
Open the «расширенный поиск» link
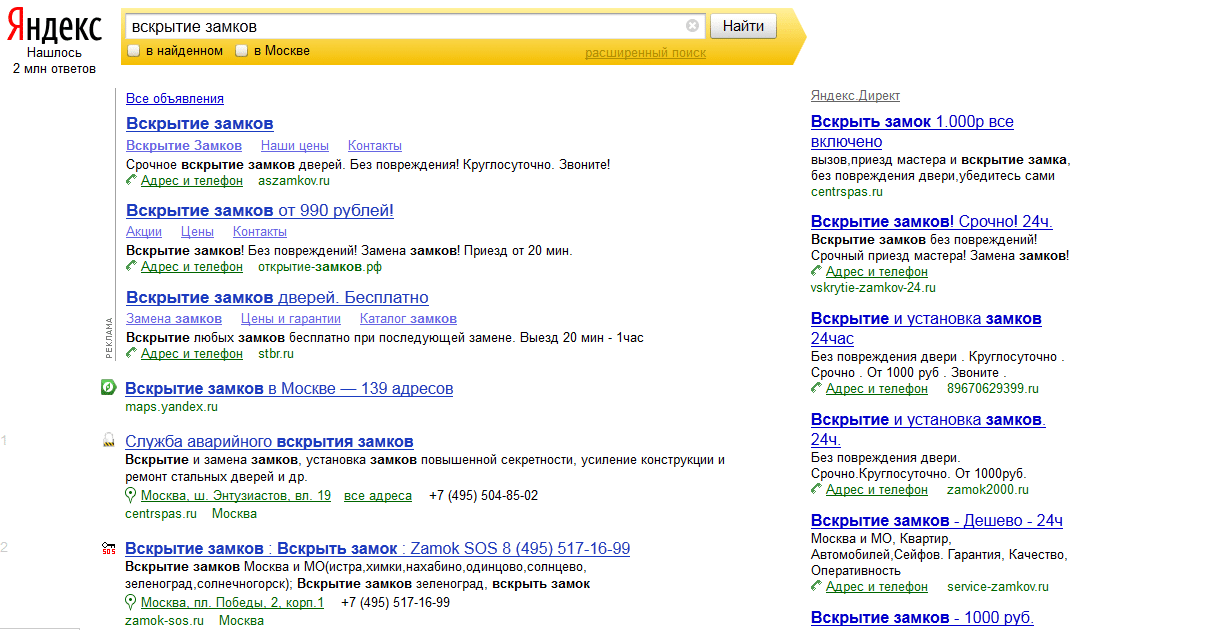coord(645,53)
